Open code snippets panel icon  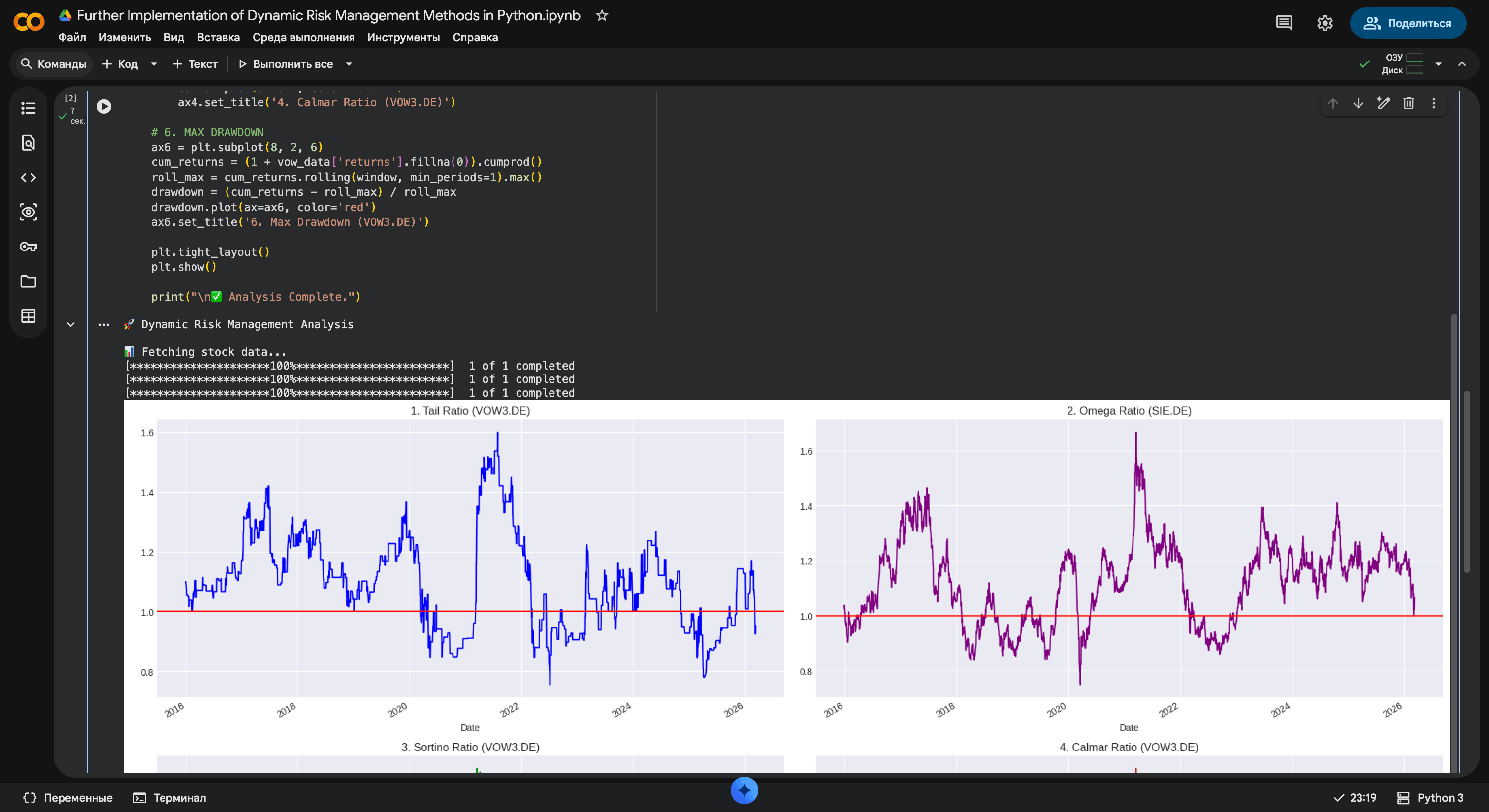(29, 177)
